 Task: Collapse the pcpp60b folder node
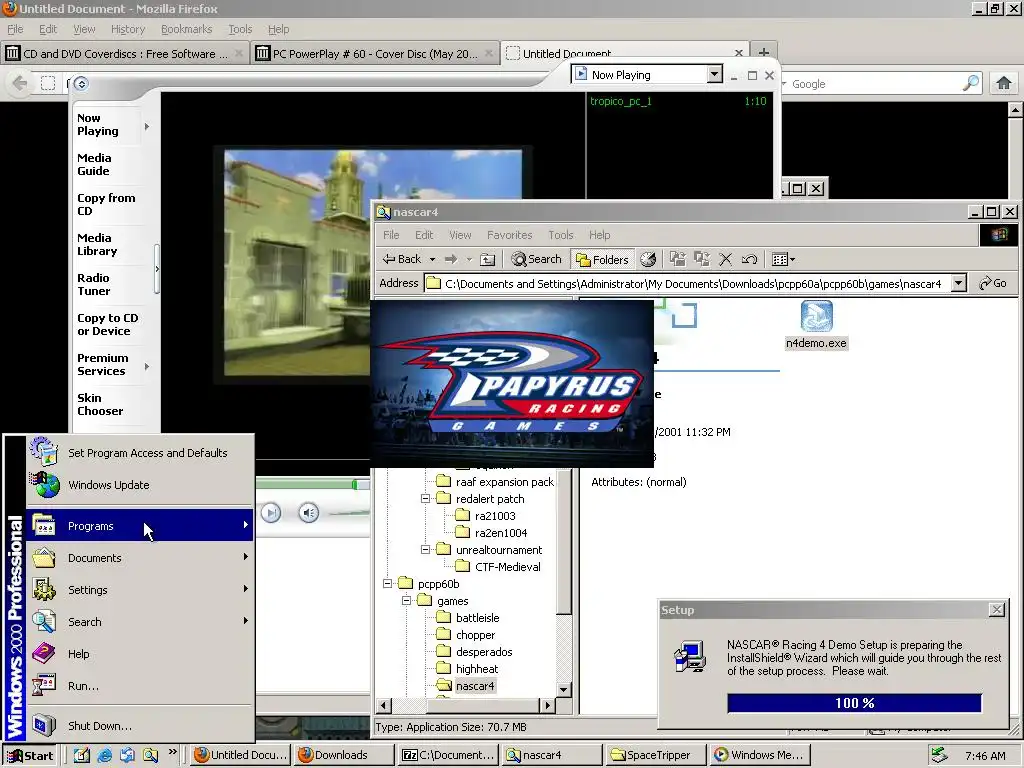[x=387, y=583]
